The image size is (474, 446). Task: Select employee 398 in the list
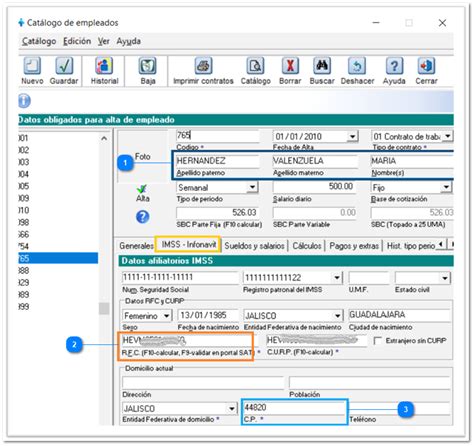tap(58, 222)
